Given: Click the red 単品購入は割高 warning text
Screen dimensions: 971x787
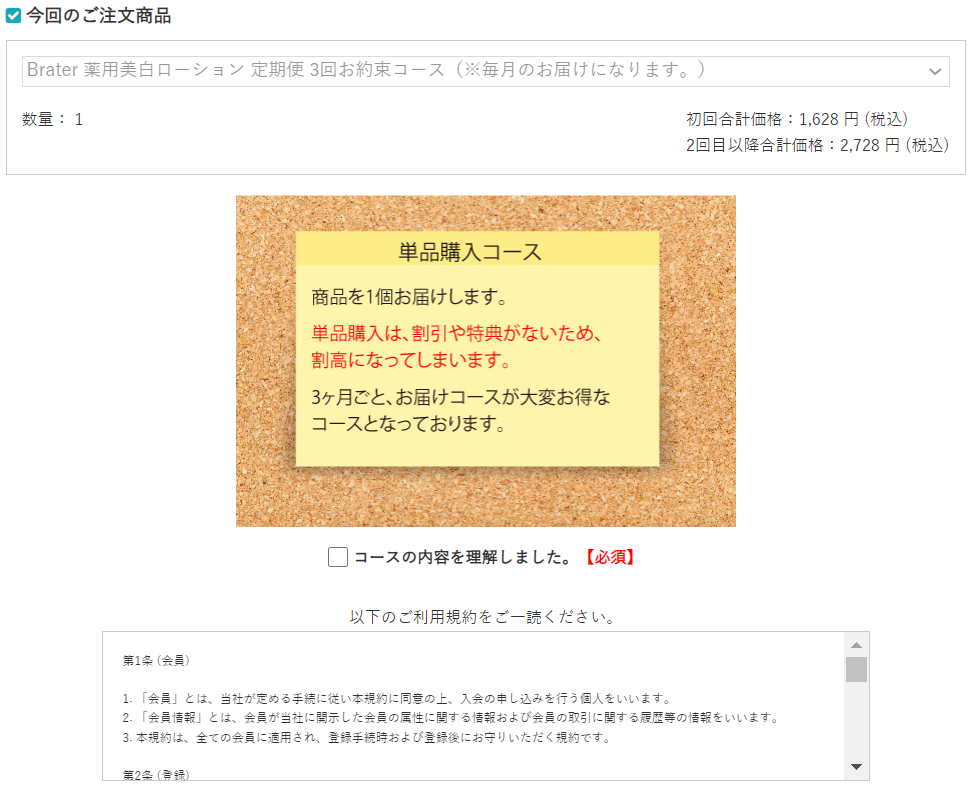Looking at the screenshot, I should click(456, 346).
